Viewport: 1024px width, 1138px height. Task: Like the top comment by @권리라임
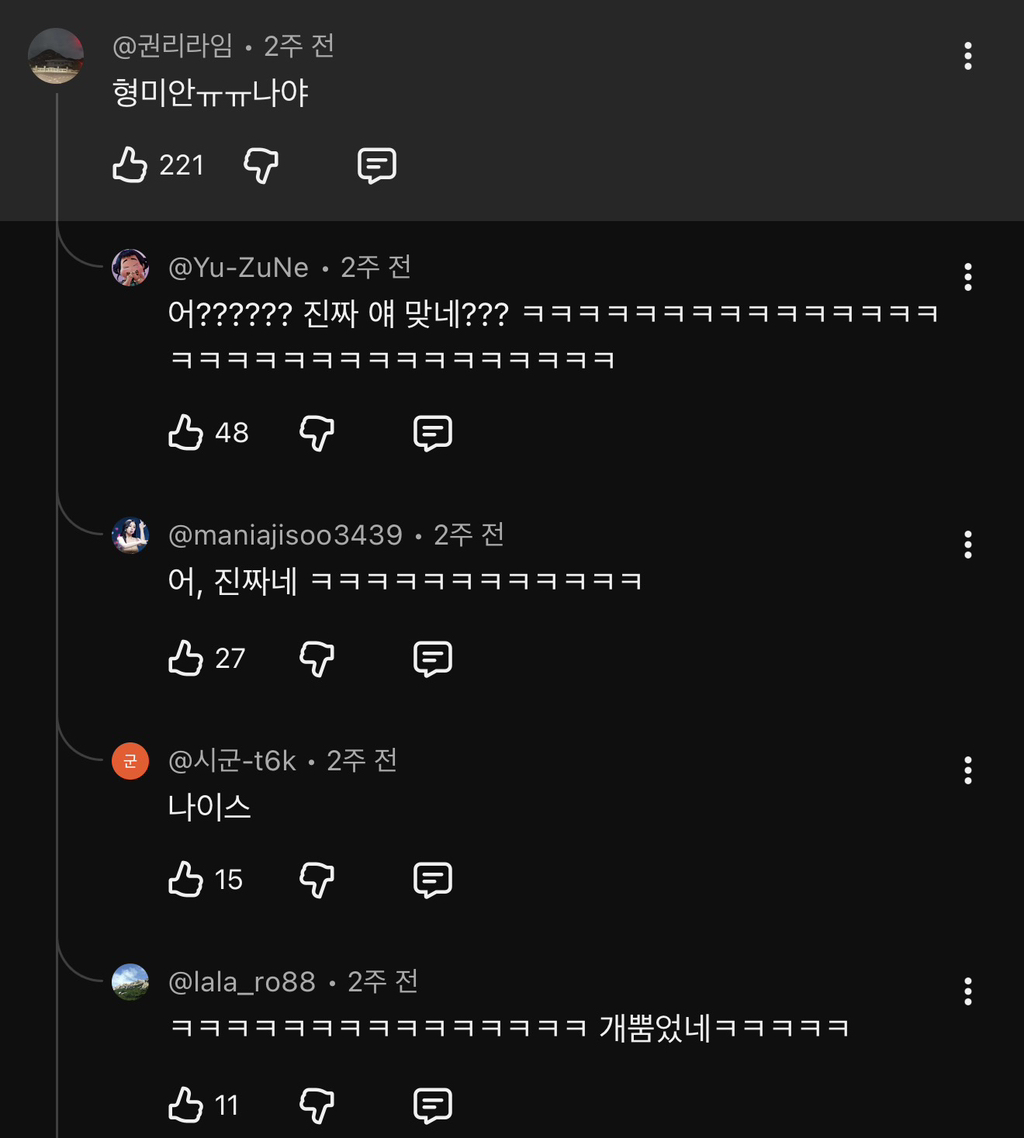130,165
